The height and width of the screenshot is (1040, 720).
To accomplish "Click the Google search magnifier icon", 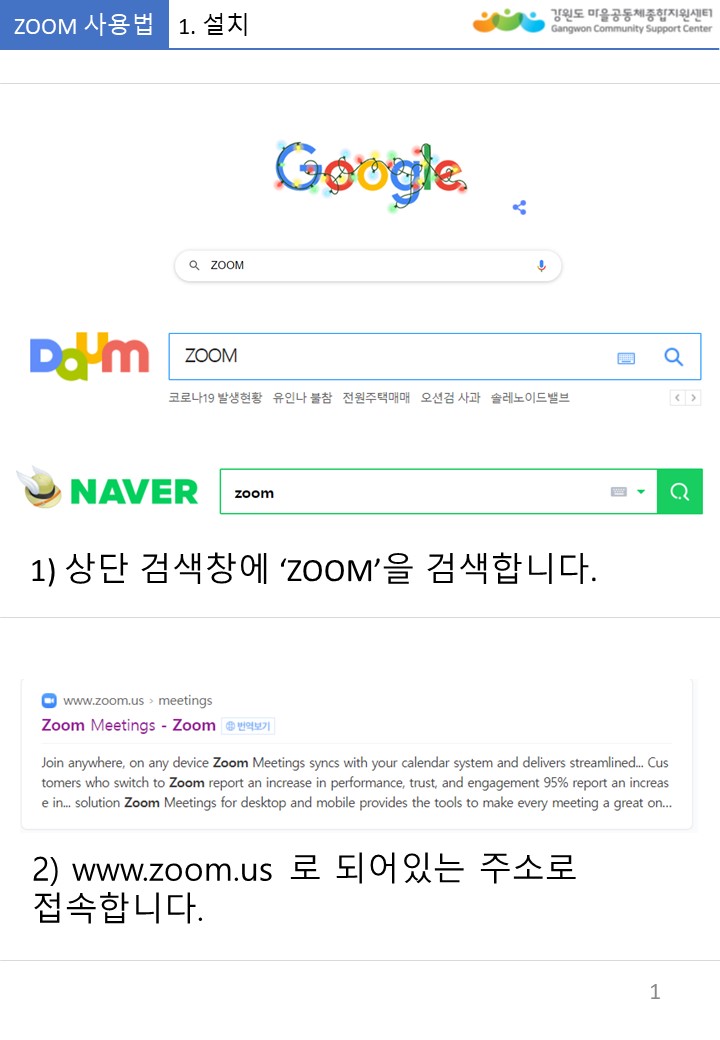I will 194,265.
